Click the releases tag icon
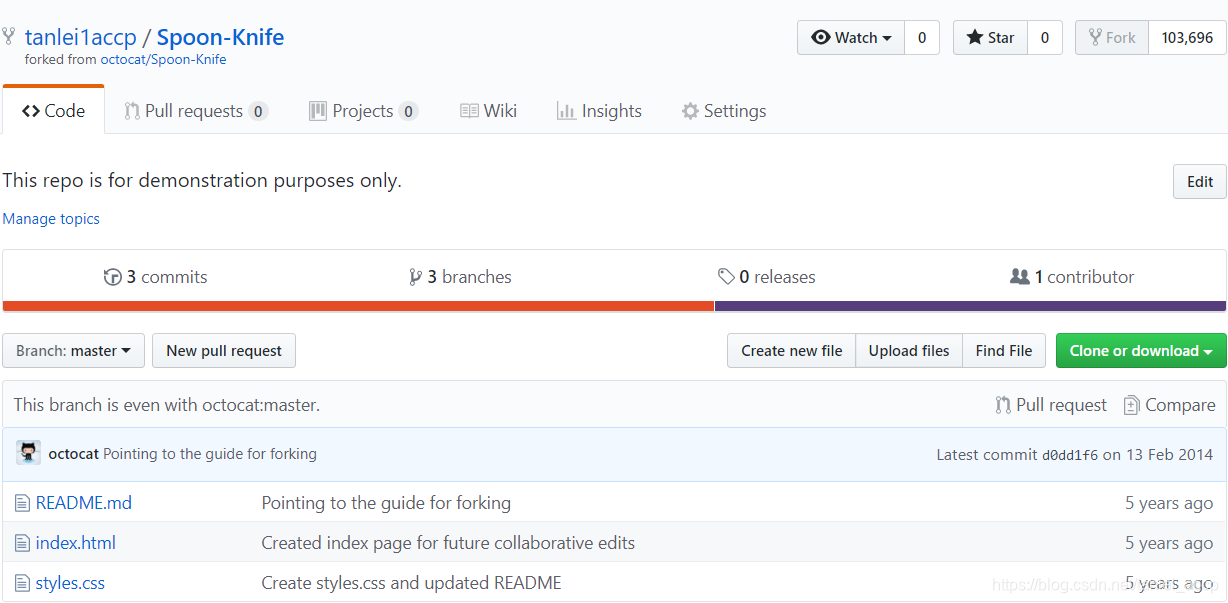Image resolution: width=1228 pixels, height=603 pixels. coord(726,277)
